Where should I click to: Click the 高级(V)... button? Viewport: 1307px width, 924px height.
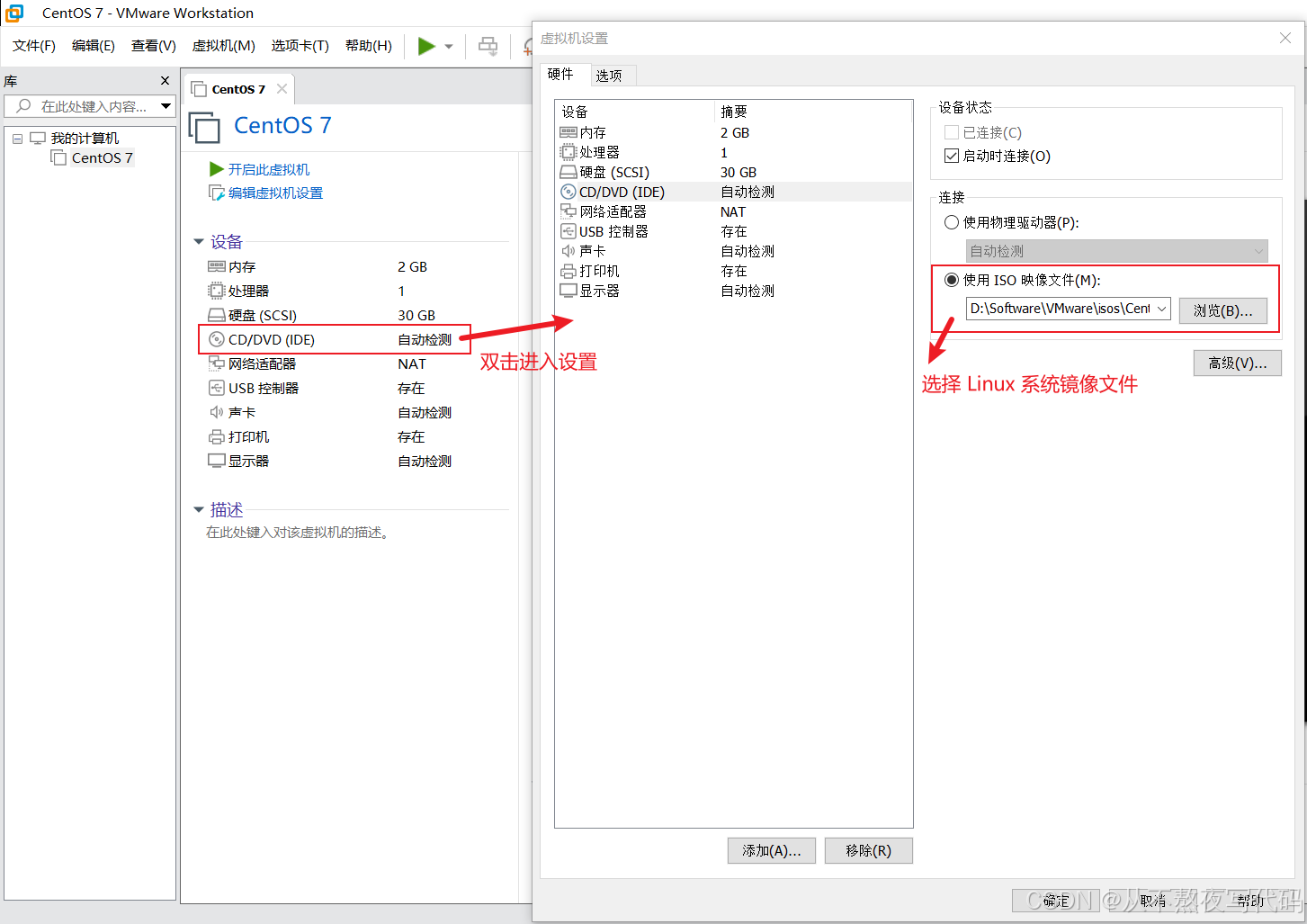pos(1238,363)
